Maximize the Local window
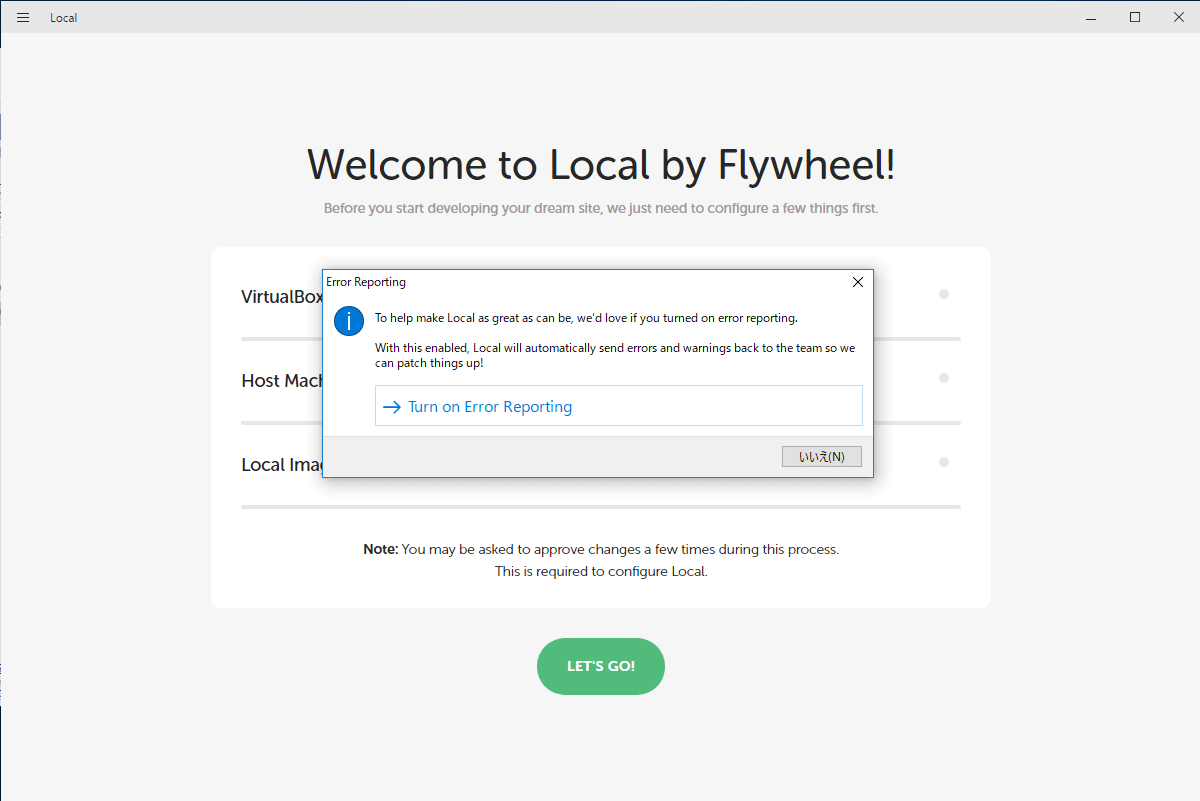 1135,17
